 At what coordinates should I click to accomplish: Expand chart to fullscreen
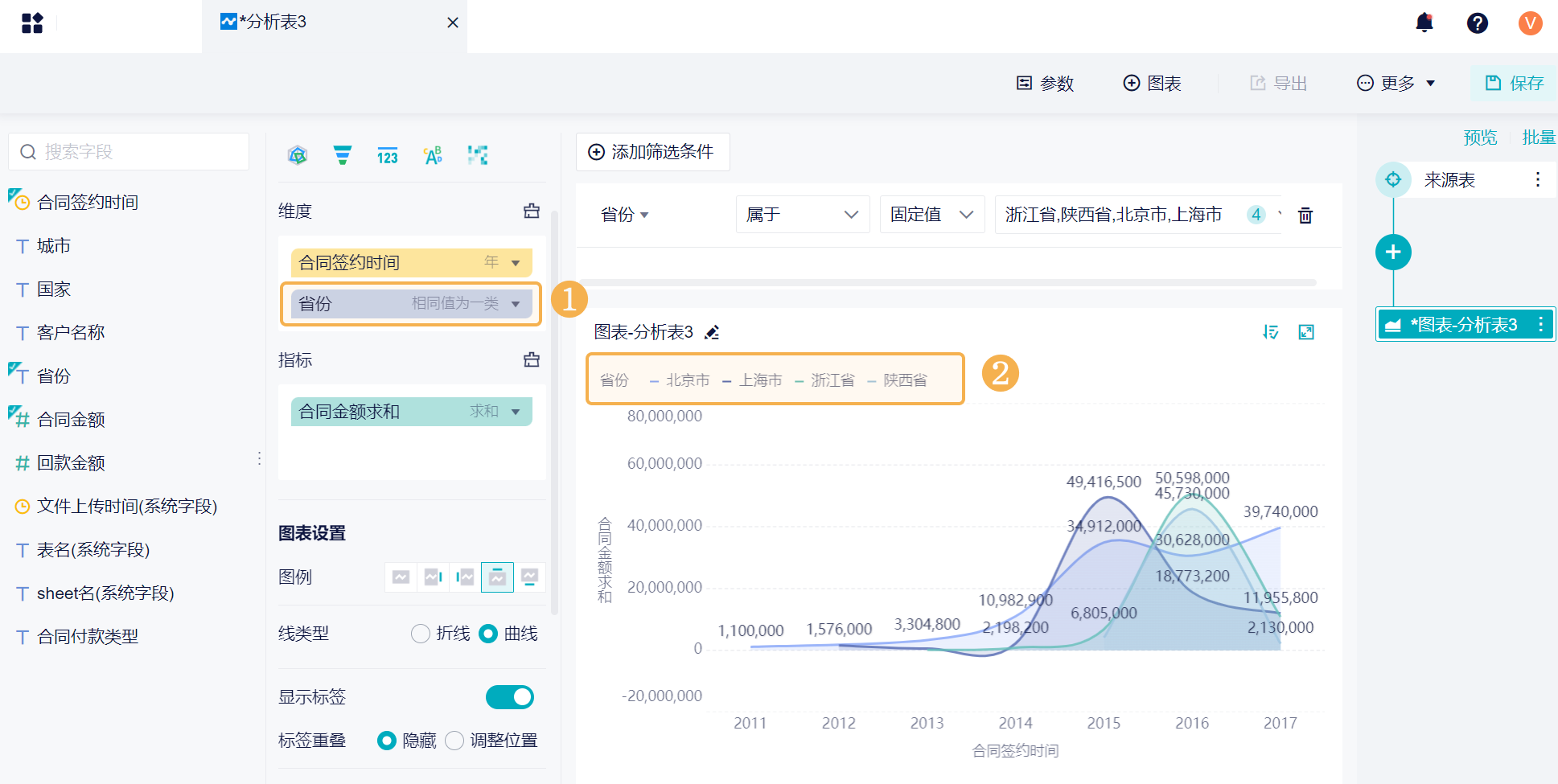[1306, 332]
